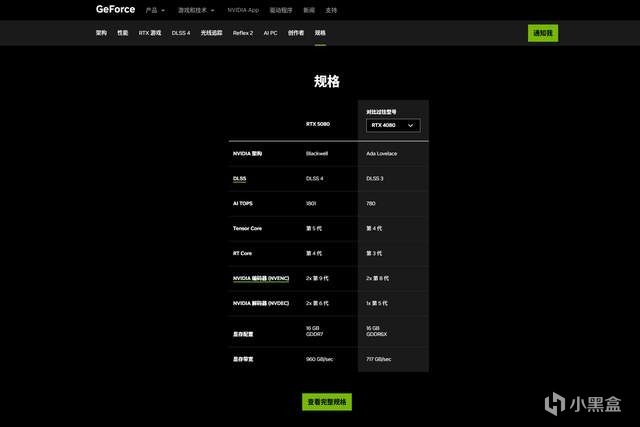This screenshot has width=640, height=427.
Task: Go to the RTX 游戏 section tab
Action: click(x=150, y=33)
